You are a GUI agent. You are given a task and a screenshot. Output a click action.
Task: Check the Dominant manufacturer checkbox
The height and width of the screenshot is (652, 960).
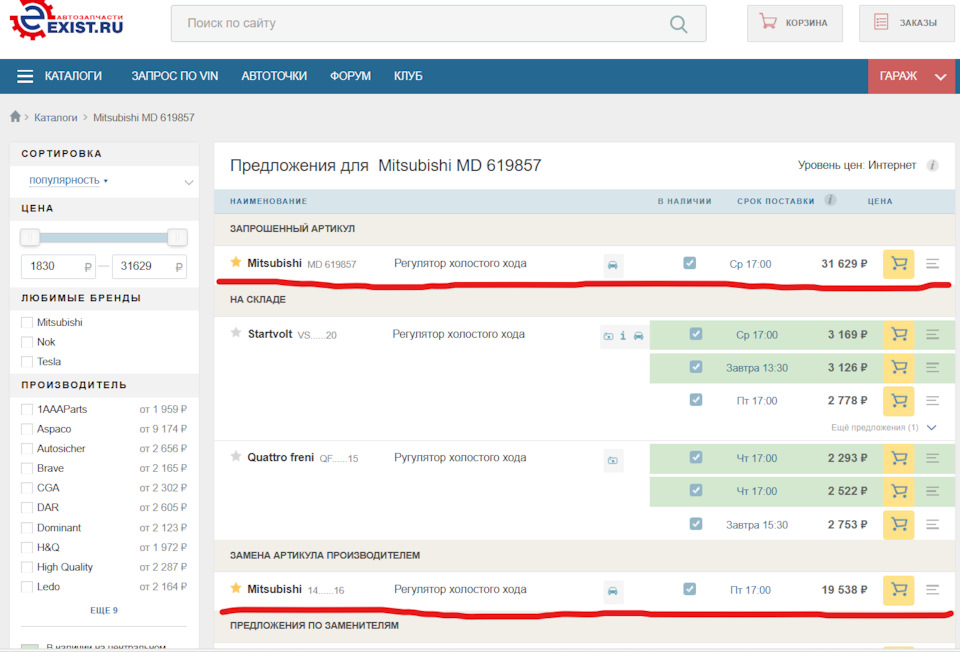(27, 528)
